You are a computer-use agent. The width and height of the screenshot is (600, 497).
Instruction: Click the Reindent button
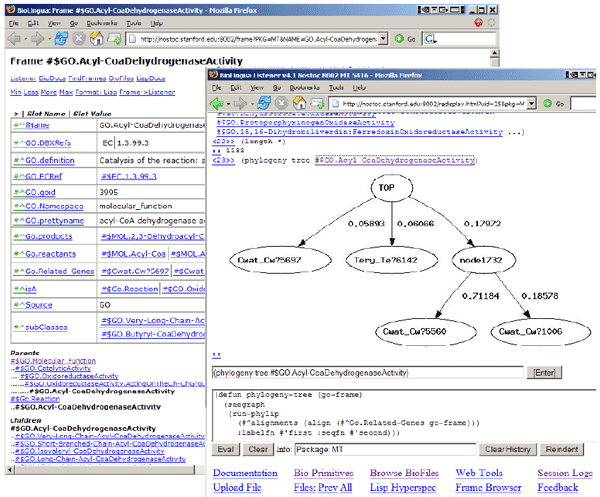(x=562, y=449)
